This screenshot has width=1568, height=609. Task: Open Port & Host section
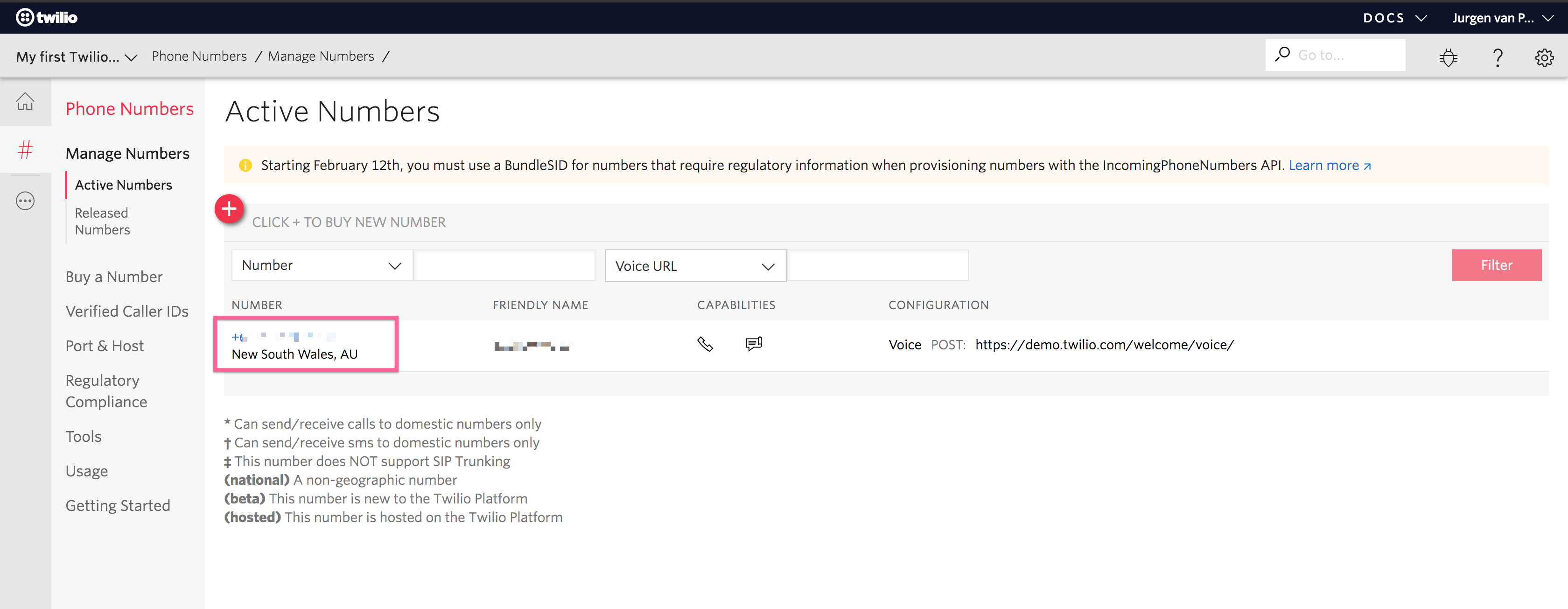104,346
